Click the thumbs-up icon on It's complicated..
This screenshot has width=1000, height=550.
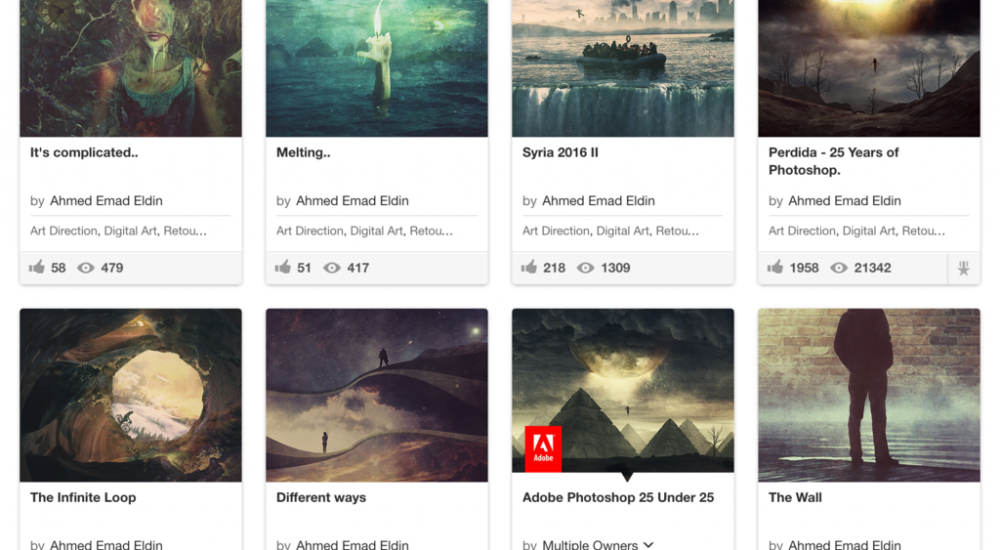[x=37, y=267]
